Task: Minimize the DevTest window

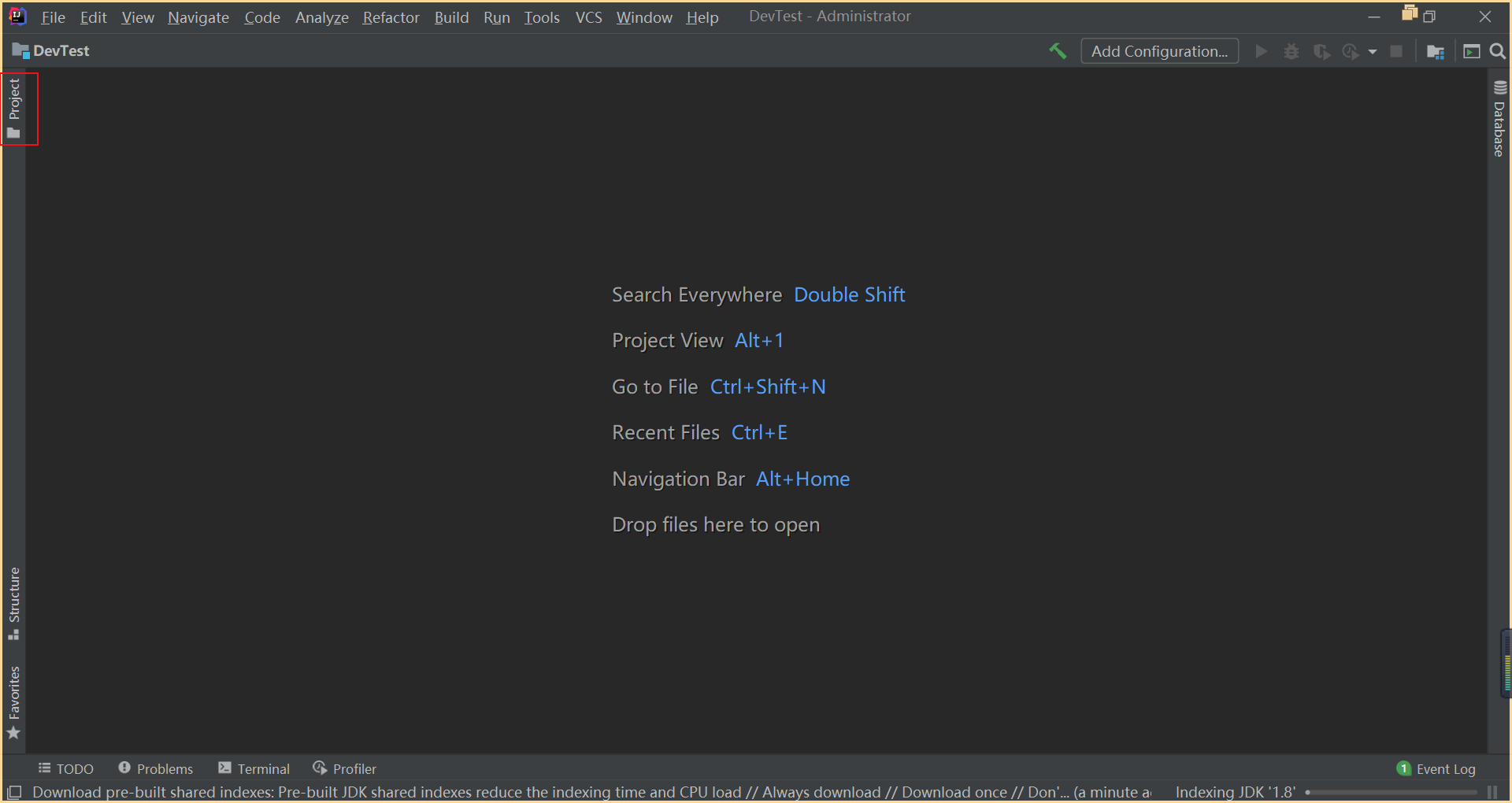Action: tap(1374, 17)
